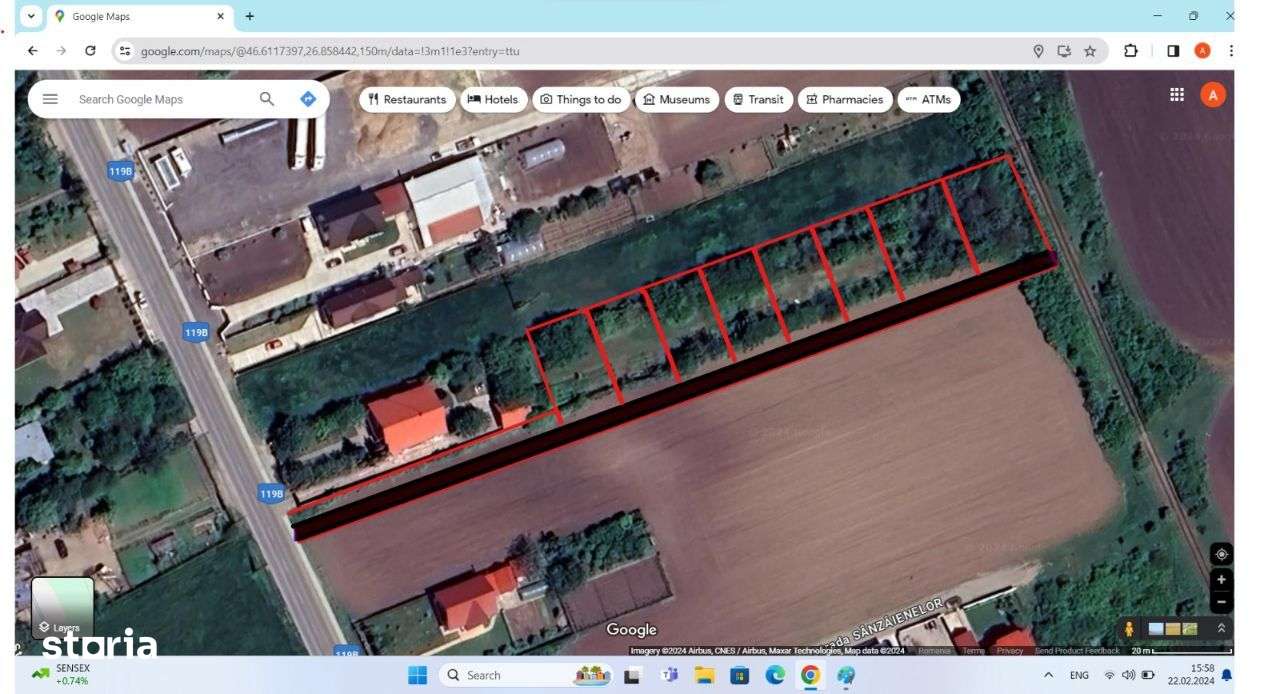Zoom out with the minus button

click(1221, 602)
